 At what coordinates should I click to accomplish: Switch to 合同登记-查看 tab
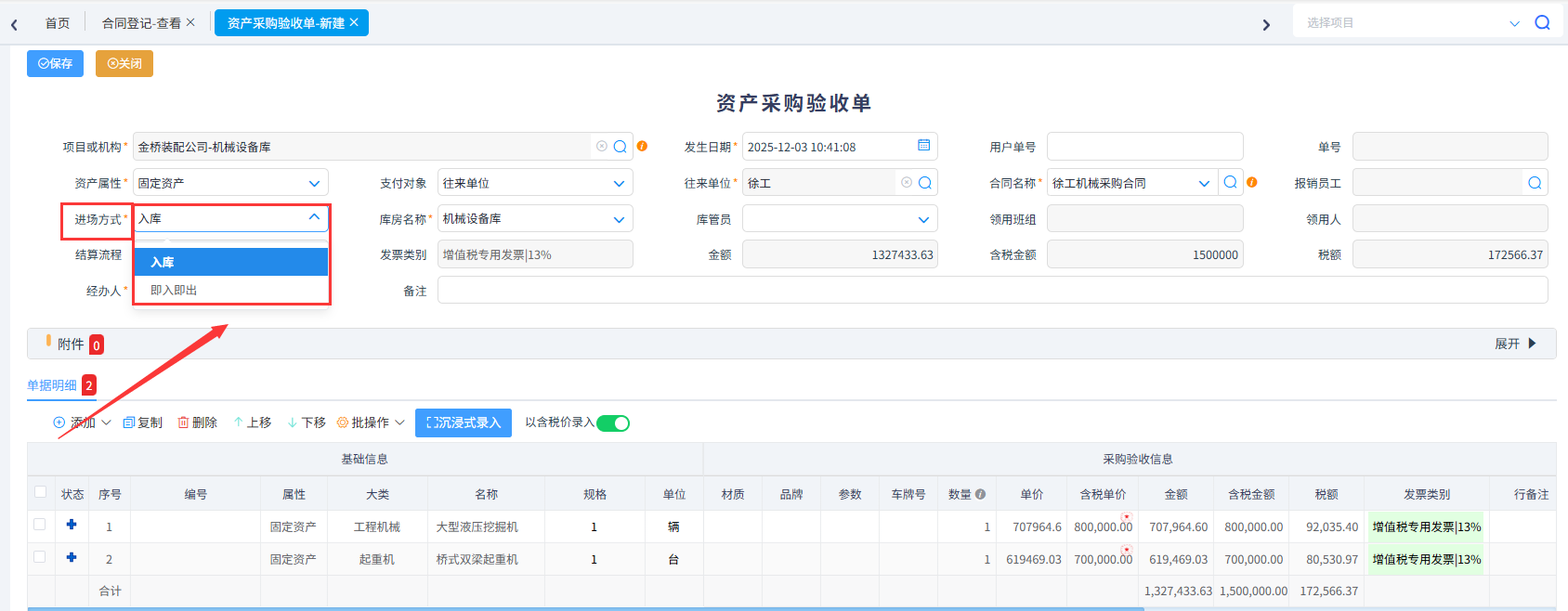pos(141,23)
